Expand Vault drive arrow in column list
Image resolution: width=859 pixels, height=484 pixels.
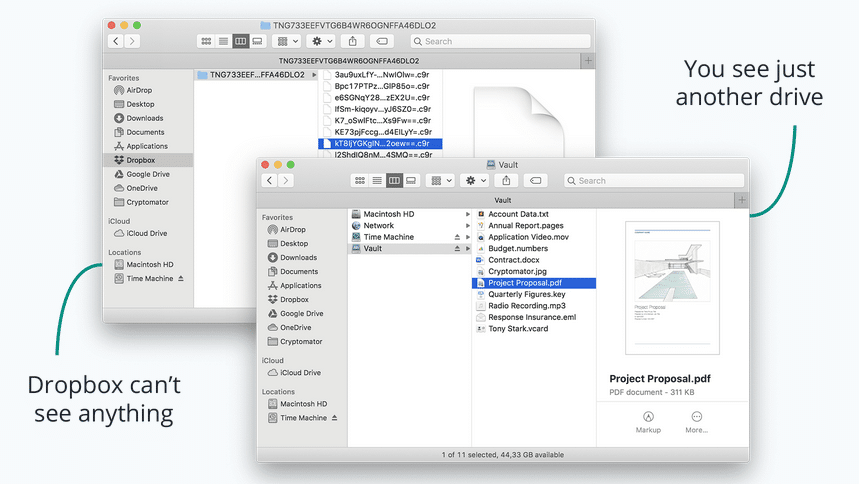point(467,248)
